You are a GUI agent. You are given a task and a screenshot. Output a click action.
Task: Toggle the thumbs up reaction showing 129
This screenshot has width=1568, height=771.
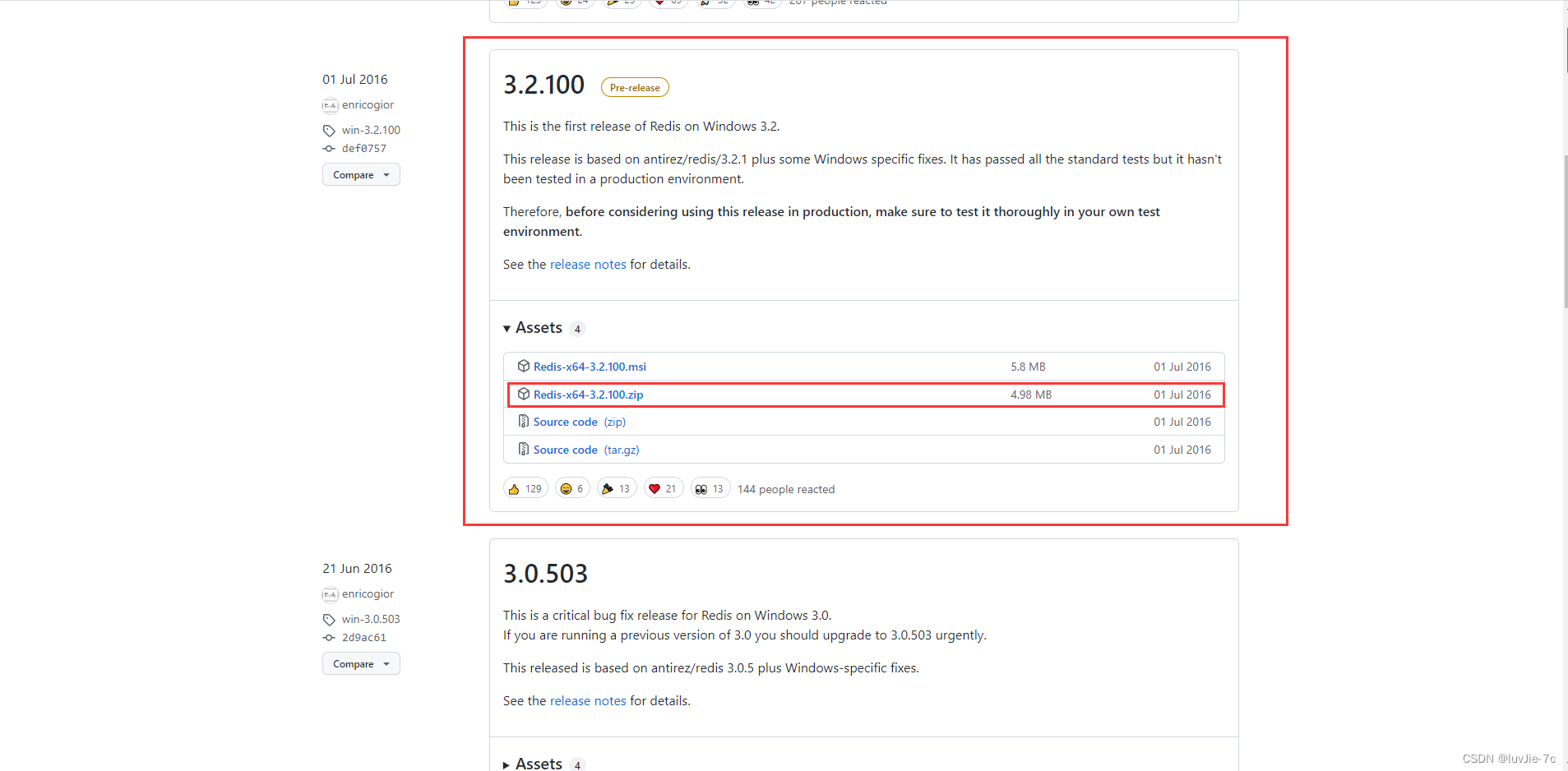point(525,489)
